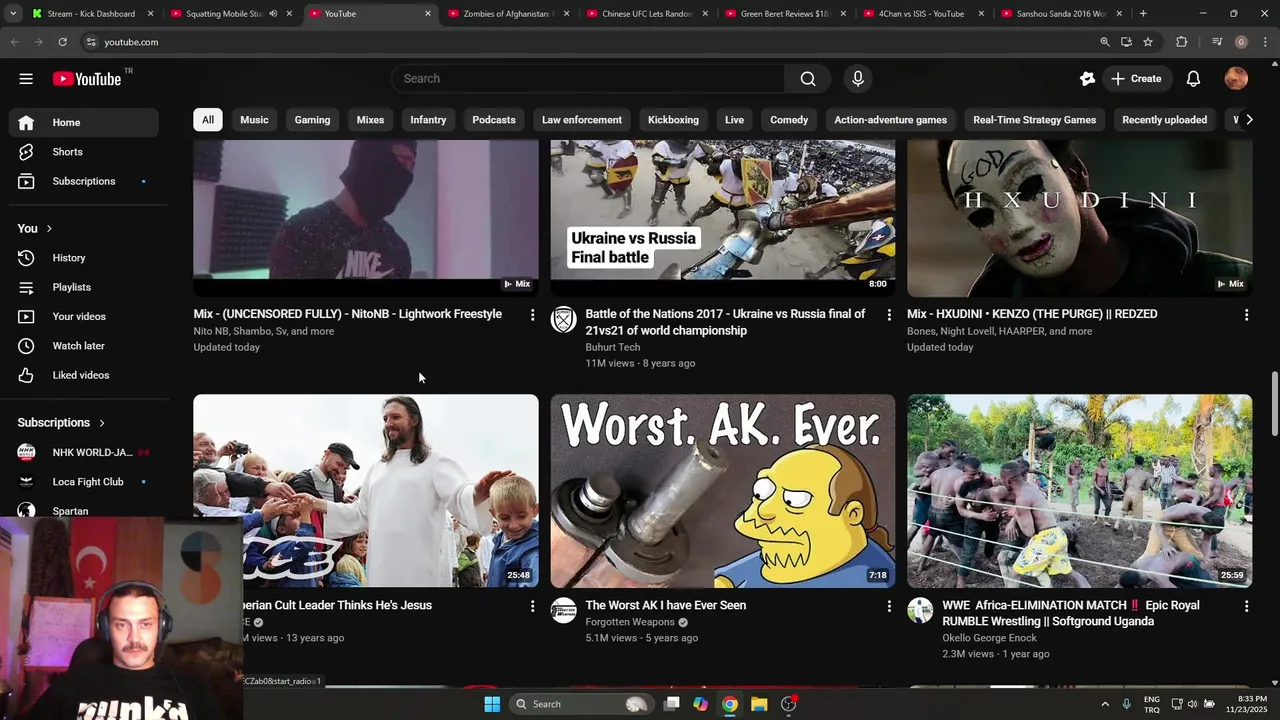Open options for Cult Leader Jesus video
This screenshot has height=720, width=1280.
532,606
